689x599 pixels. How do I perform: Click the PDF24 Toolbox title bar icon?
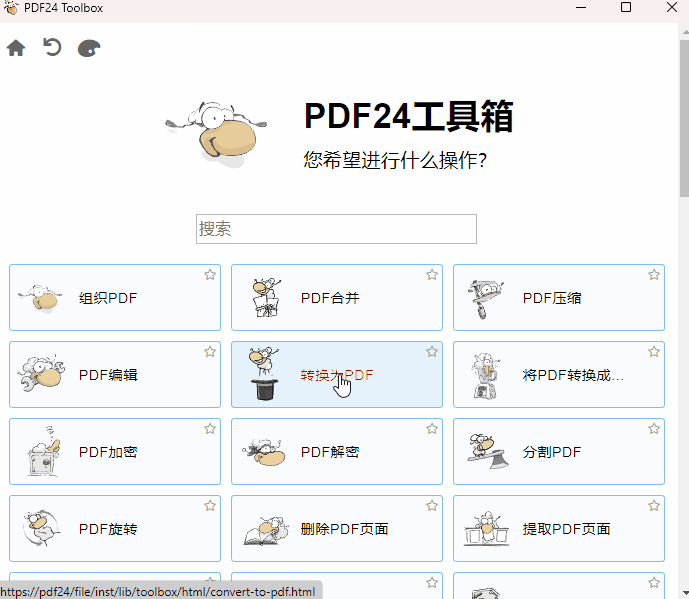(x=11, y=8)
